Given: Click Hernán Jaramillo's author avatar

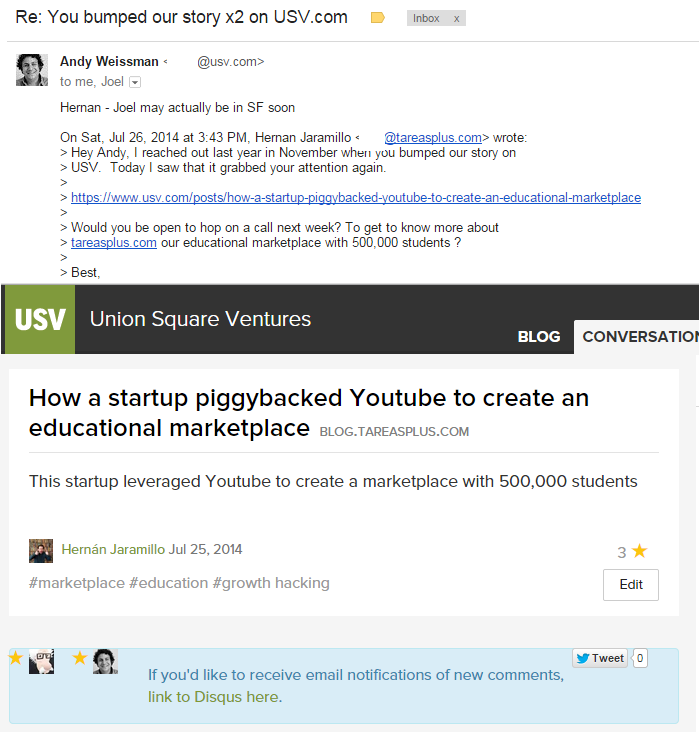Looking at the screenshot, I should click(x=41, y=550).
